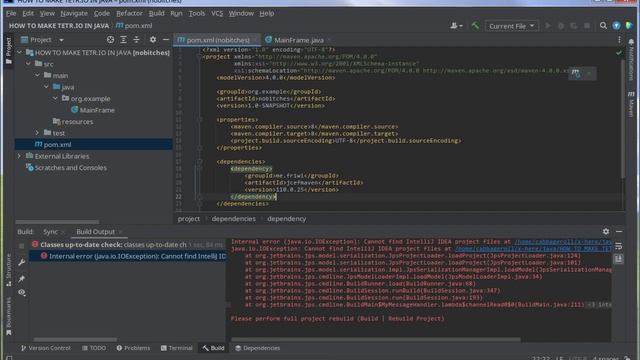Open Project panel settings gear
Image resolution: width=640 pixels, height=360 pixels.
click(x=153, y=40)
